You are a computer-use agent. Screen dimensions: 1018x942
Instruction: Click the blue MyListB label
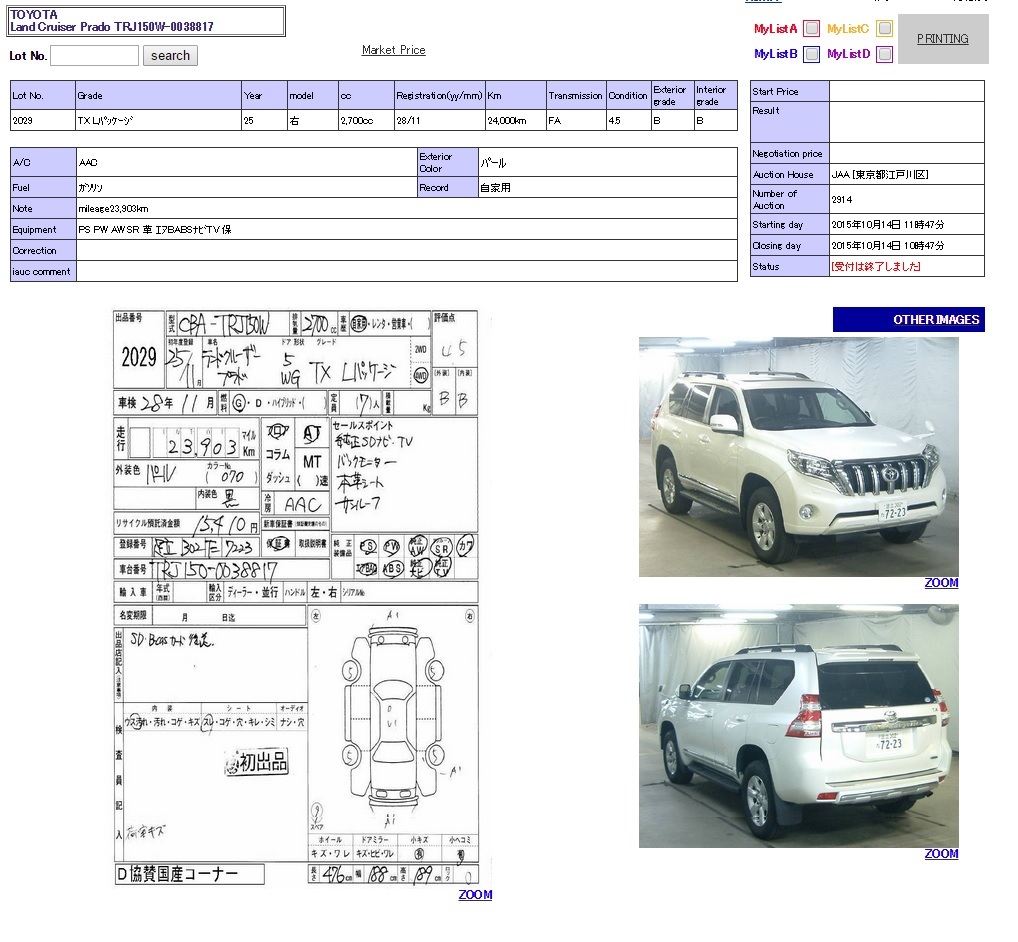[x=775, y=54]
